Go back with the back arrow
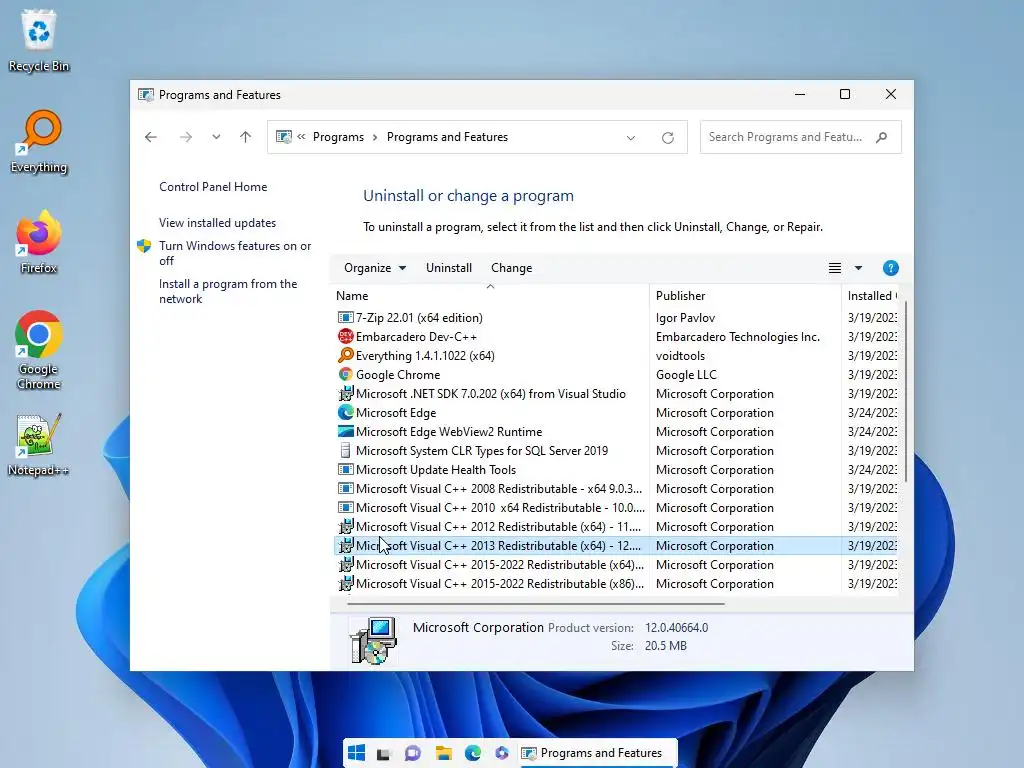1024x768 pixels. pos(151,137)
